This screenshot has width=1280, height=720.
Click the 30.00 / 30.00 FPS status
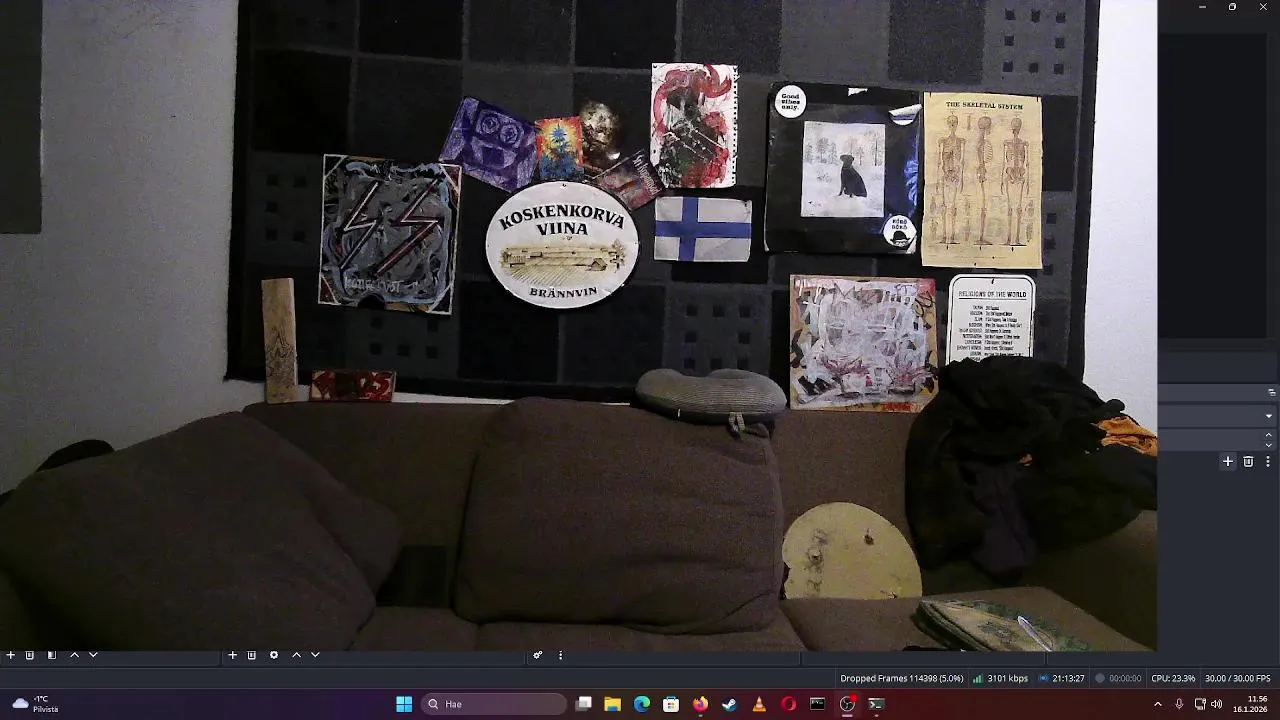(1238, 678)
